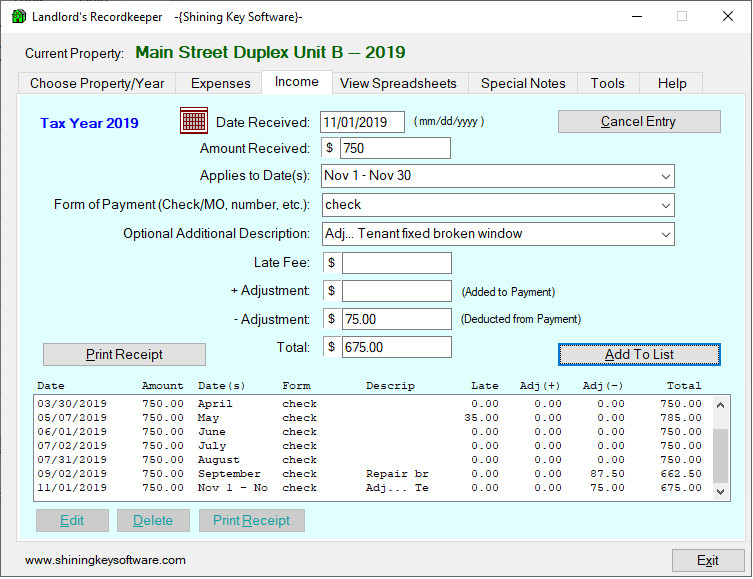Click the Tax Year 2019 label

(x=89, y=123)
